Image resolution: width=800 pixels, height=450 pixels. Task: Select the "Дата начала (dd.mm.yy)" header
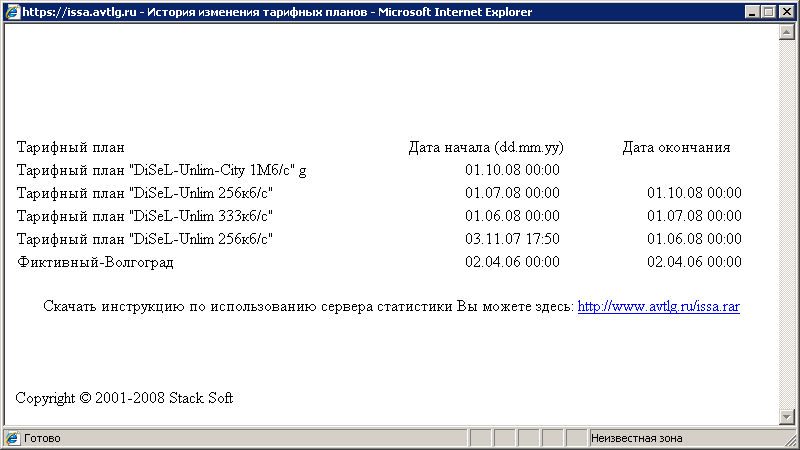pos(486,147)
